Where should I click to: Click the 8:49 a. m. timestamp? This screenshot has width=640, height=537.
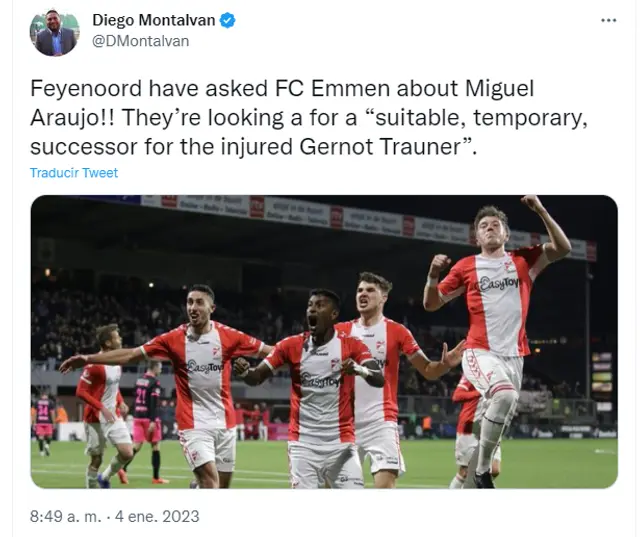coord(65,516)
